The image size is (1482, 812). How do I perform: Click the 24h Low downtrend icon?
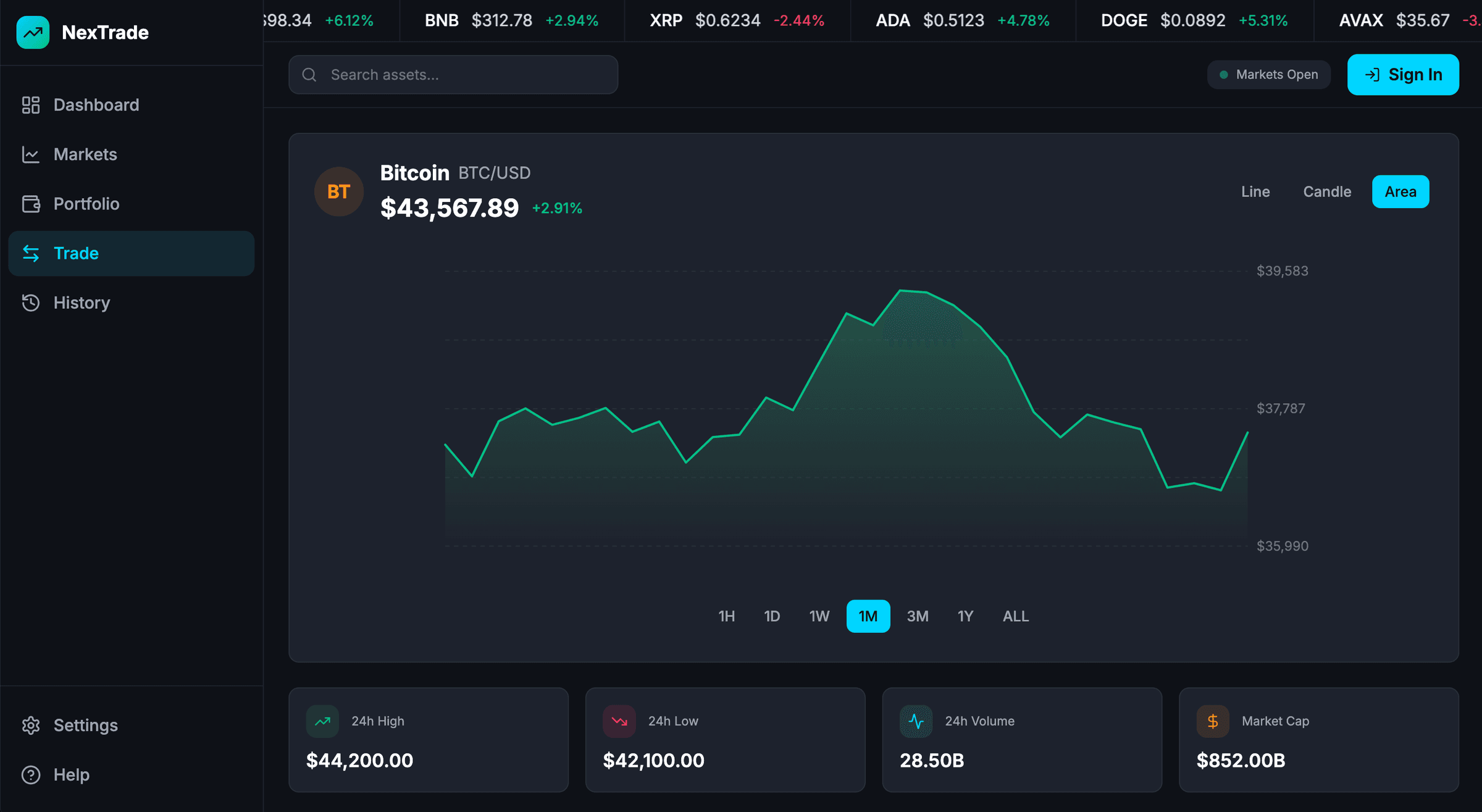pos(619,721)
